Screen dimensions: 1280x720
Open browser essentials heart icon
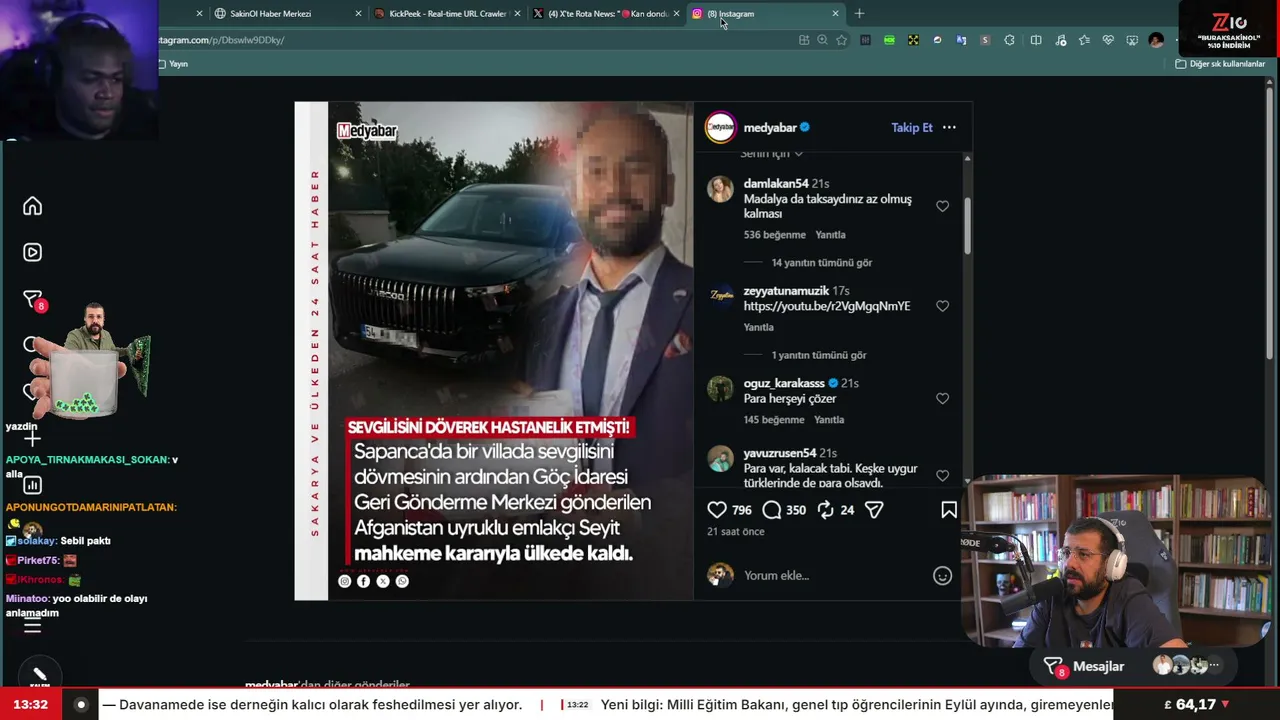(x=1108, y=40)
